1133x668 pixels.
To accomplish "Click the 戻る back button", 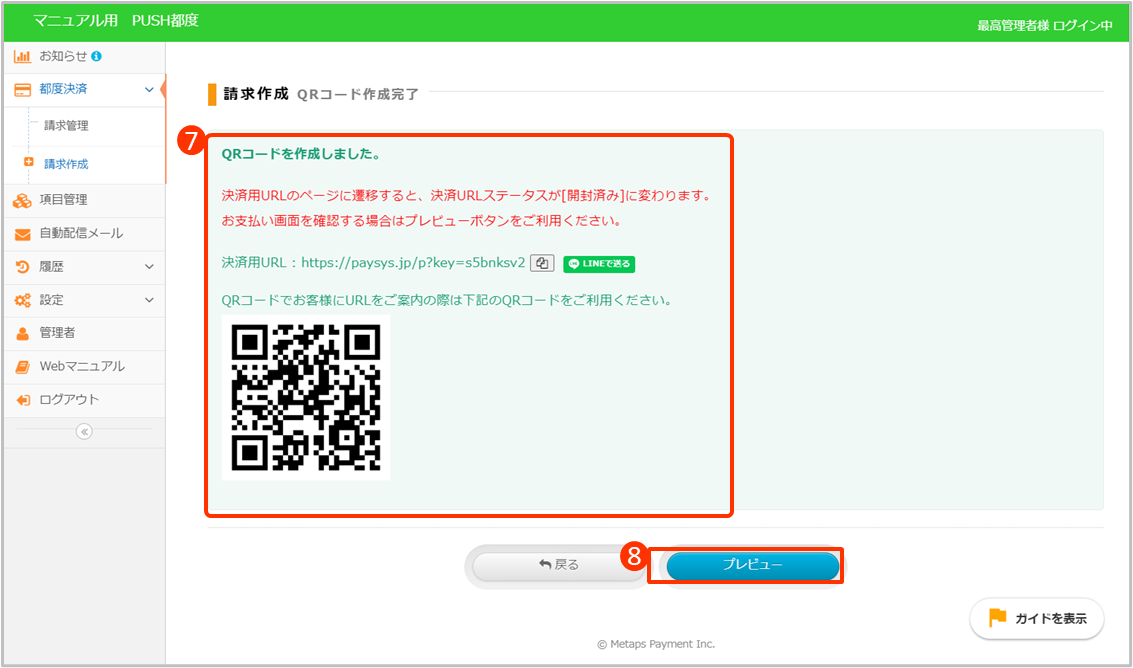I will coord(559,565).
